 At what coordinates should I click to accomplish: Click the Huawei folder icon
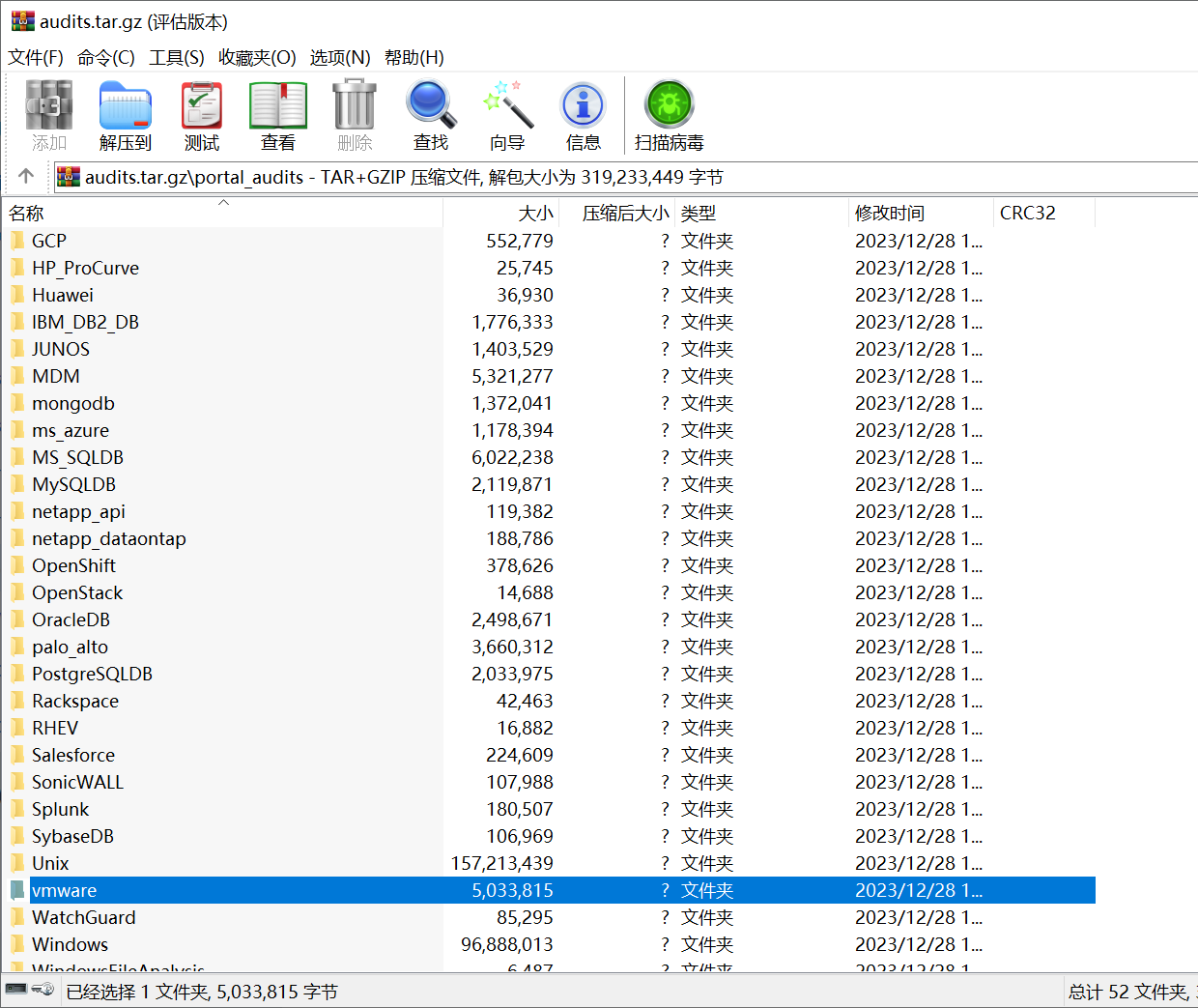[x=17, y=294]
